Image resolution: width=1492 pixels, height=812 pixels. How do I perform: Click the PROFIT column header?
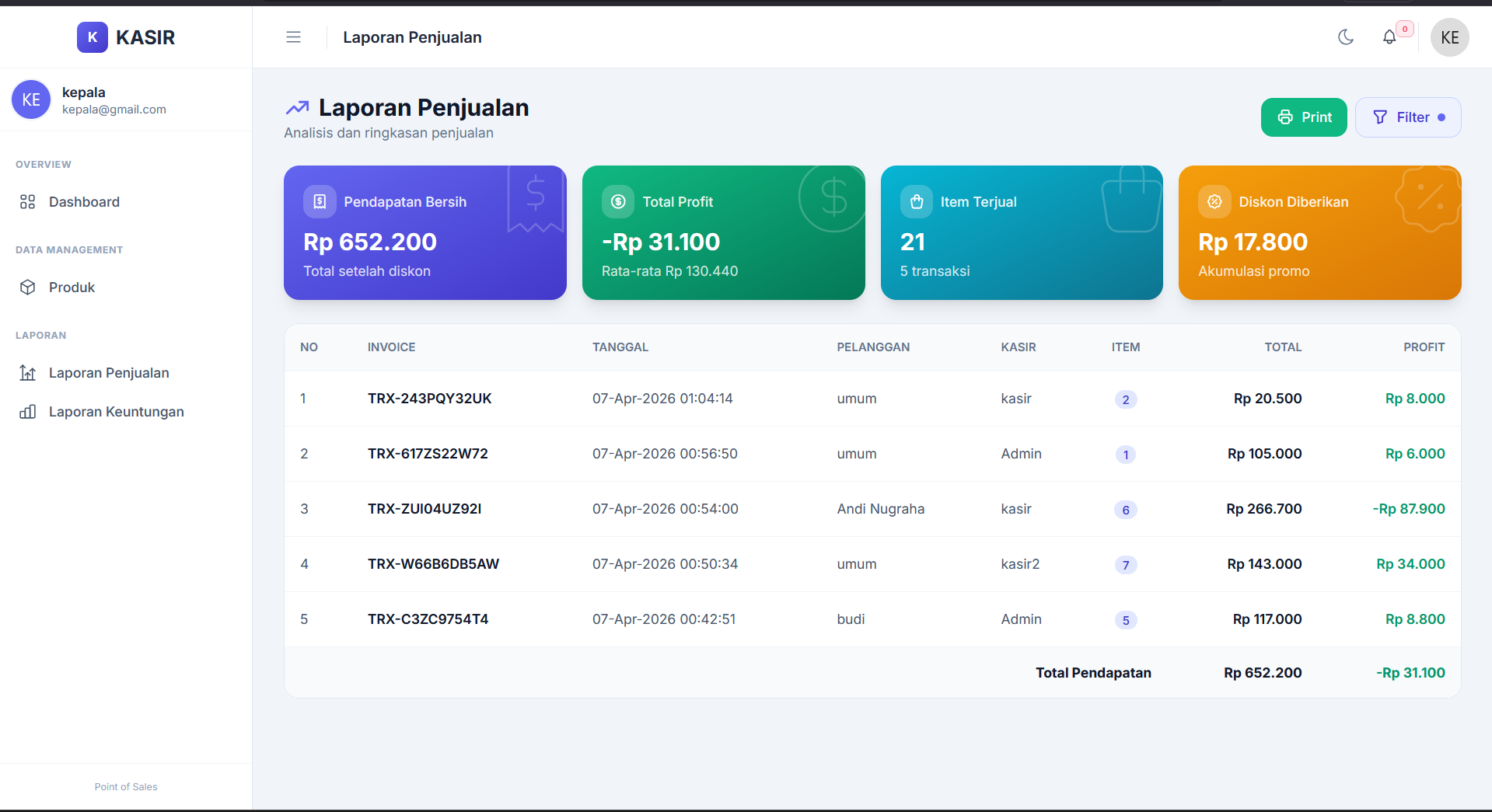(1424, 347)
